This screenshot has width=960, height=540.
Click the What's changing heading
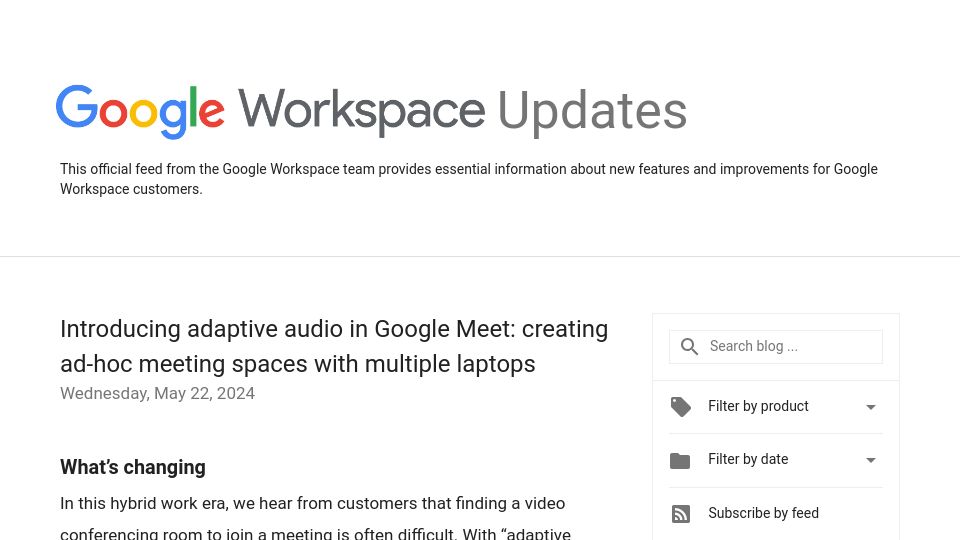[133, 468]
